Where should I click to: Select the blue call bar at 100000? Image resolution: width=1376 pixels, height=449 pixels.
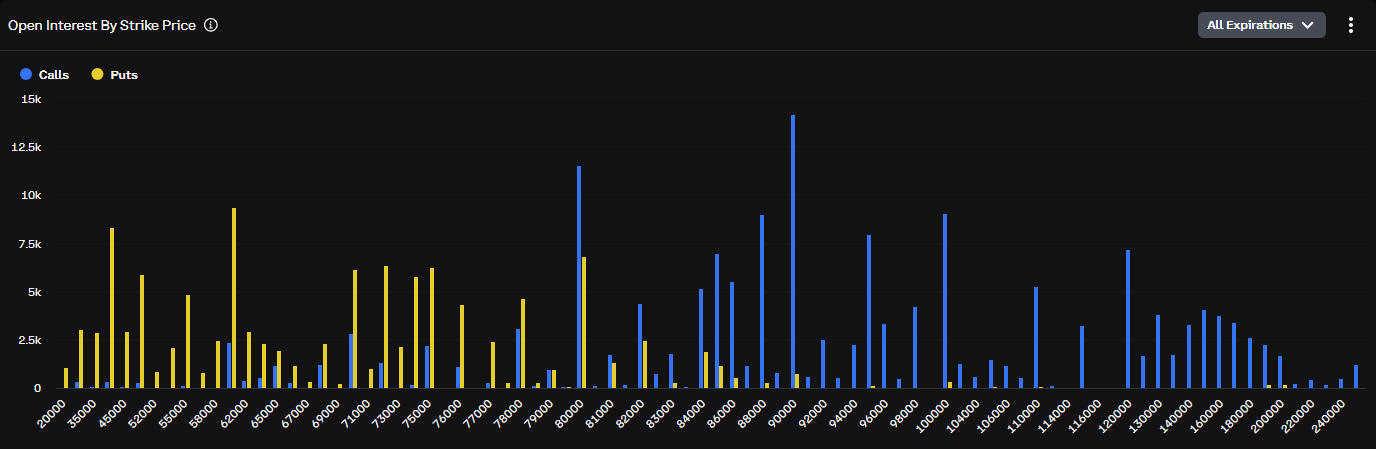pyautogui.click(x=945, y=301)
